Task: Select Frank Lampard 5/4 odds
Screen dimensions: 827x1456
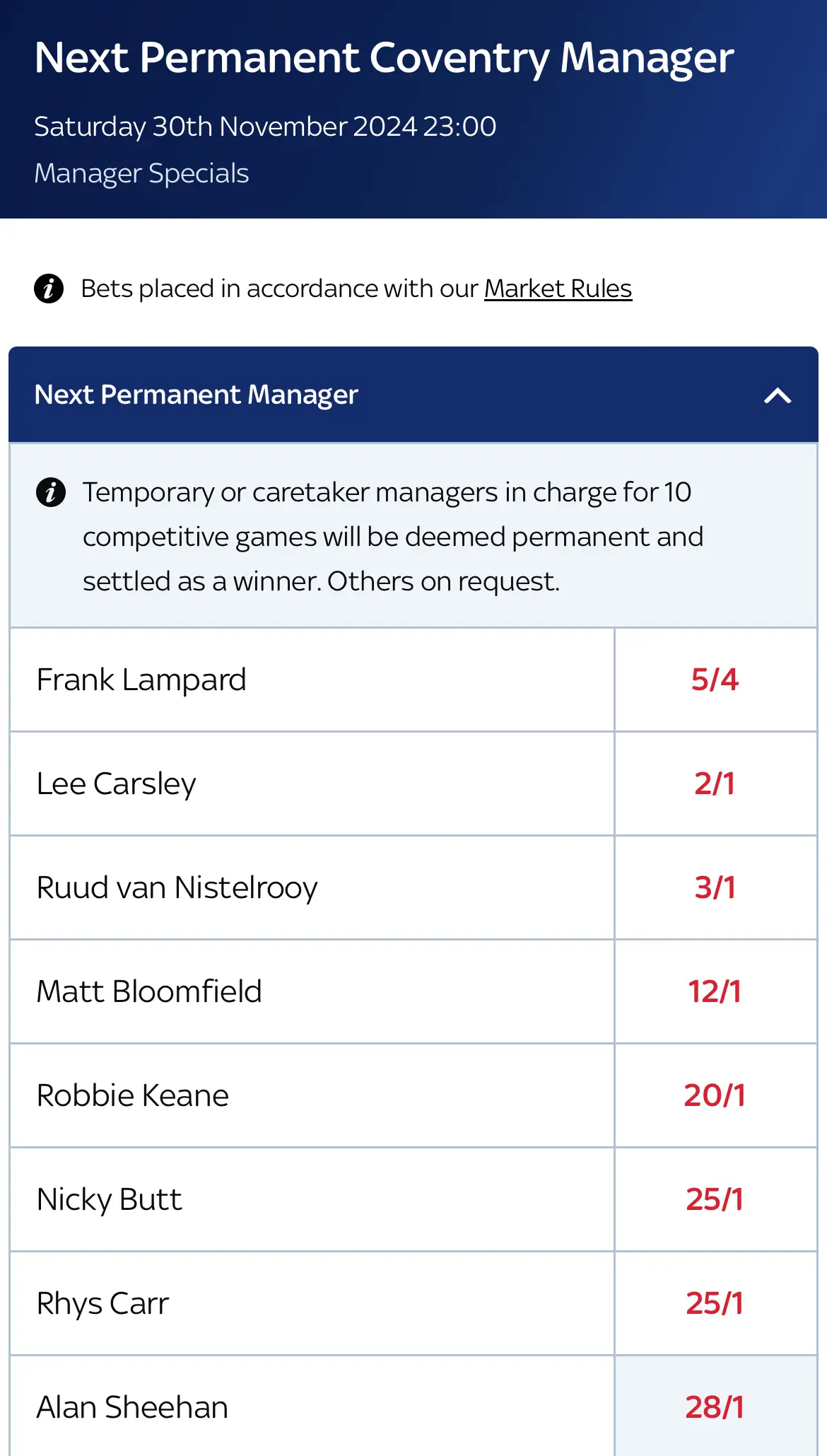Action: click(x=715, y=680)
